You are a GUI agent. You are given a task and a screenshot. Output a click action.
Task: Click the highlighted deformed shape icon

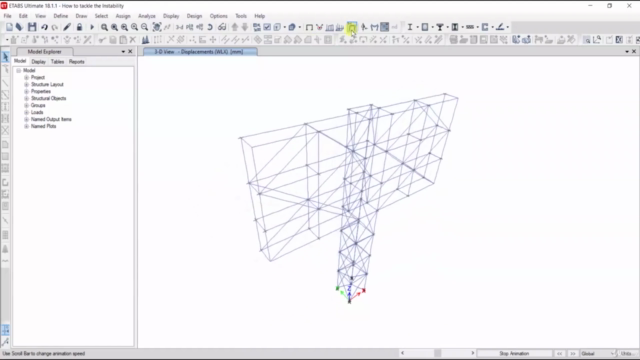tap(352, 27)
